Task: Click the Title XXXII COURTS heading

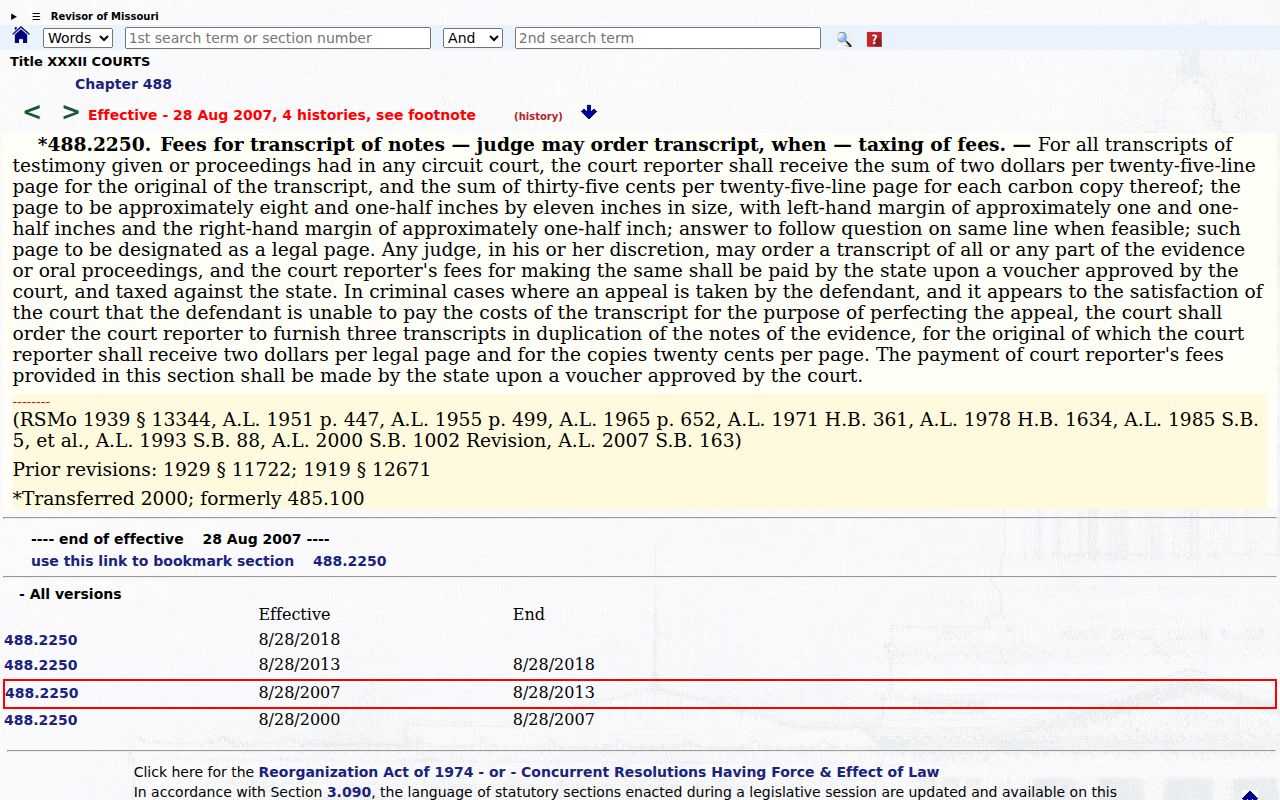Action: (x=80, y=62)
